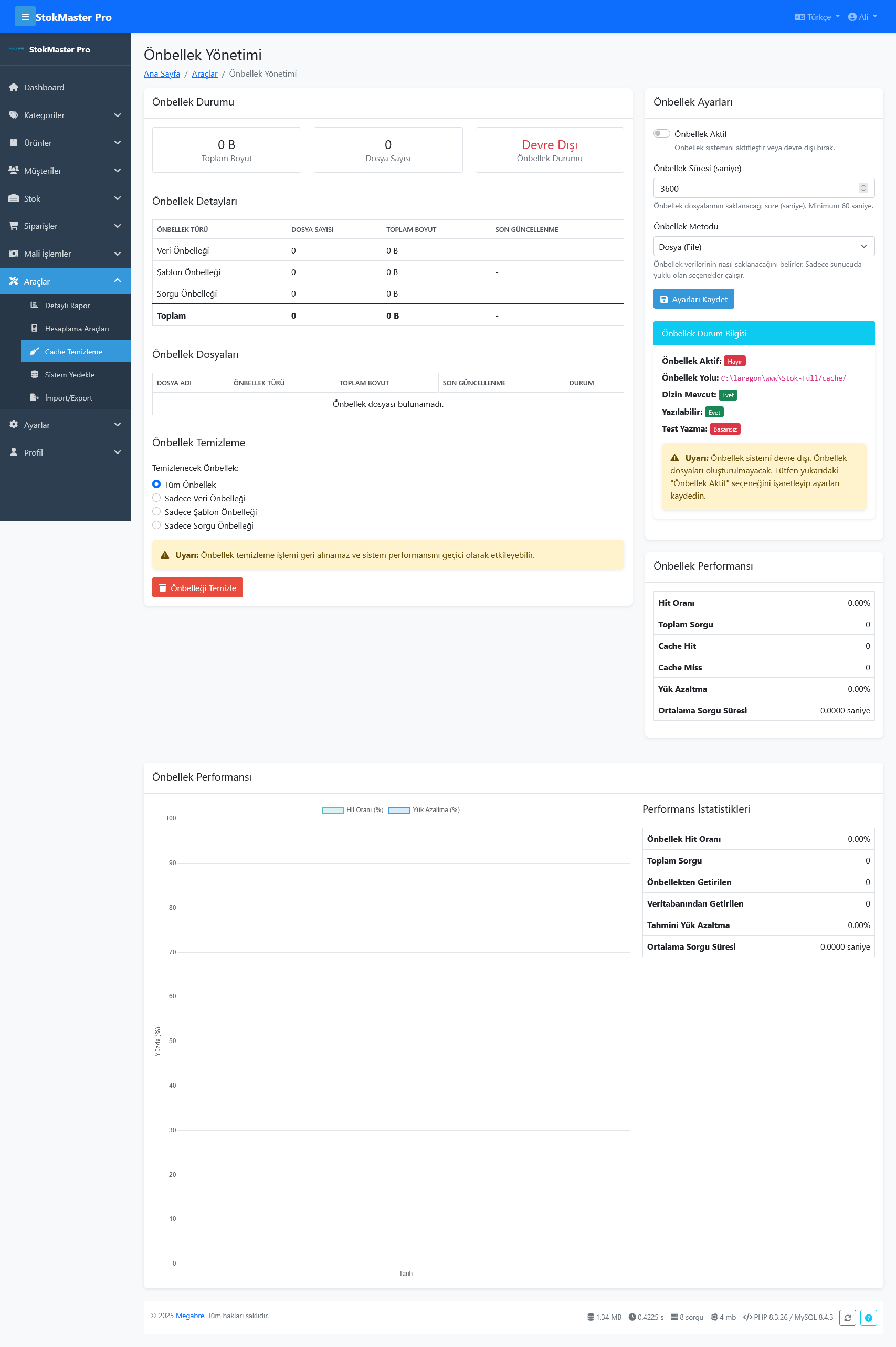Switch to the Dashboard menu item
Image resolution: width=896 pixels, height=1347 pixels.
pyautogui.click(x=44, y=87)
